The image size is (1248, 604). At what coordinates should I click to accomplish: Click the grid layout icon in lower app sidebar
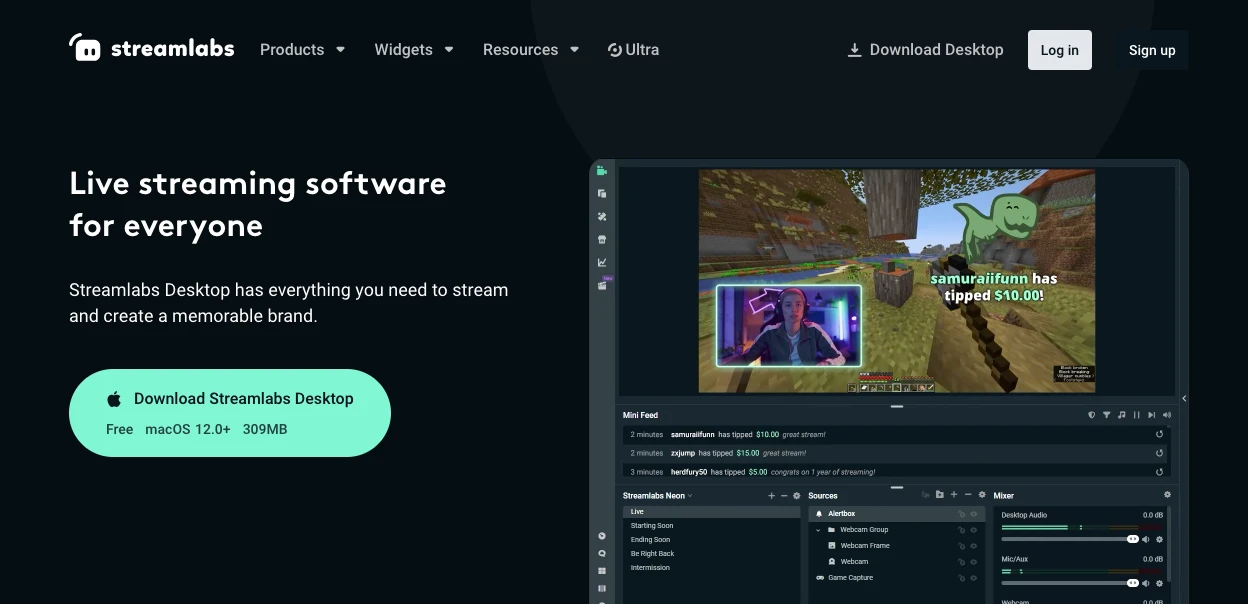pyautogui.click(x=602, y=571)
